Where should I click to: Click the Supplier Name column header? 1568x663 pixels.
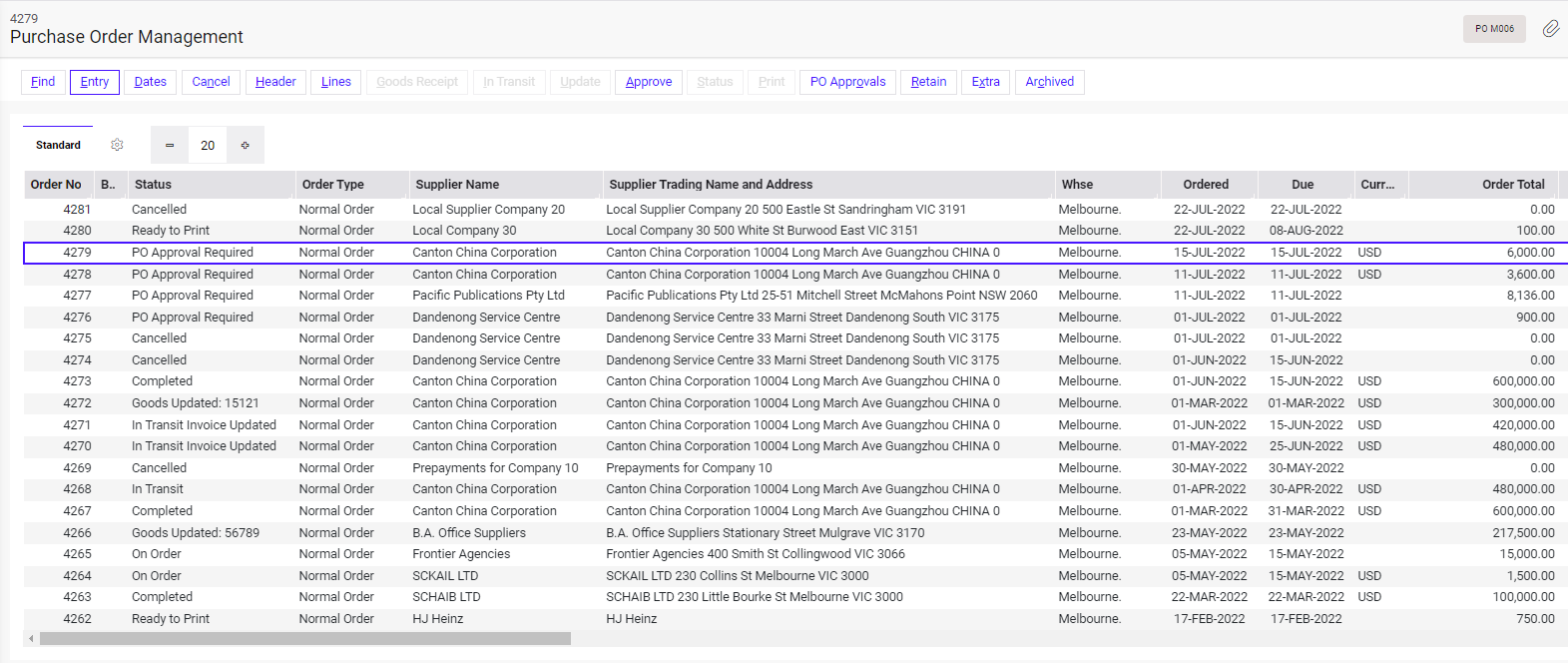457,185
